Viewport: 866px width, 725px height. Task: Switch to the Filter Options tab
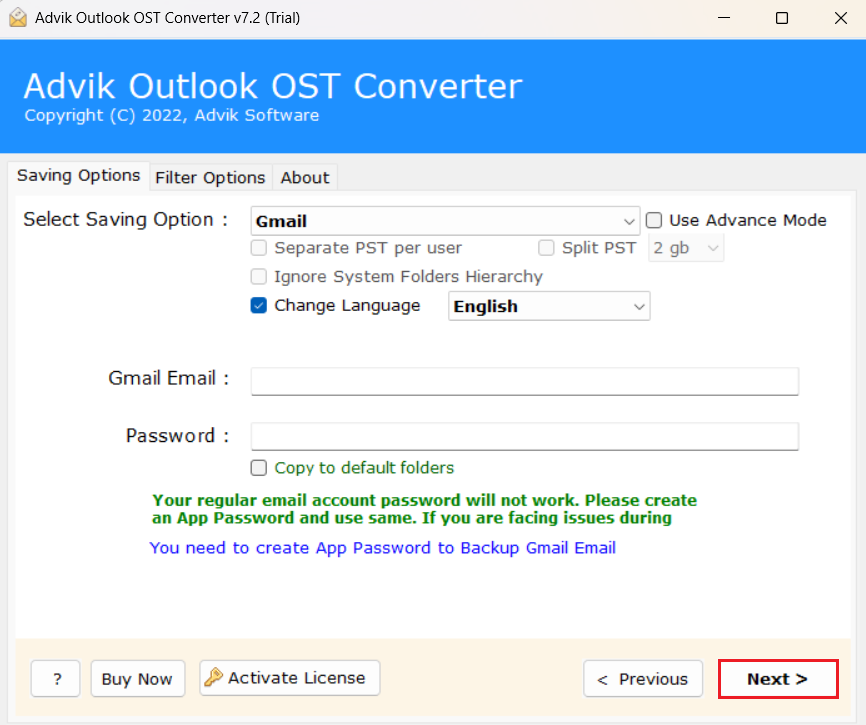pos(210,178)
